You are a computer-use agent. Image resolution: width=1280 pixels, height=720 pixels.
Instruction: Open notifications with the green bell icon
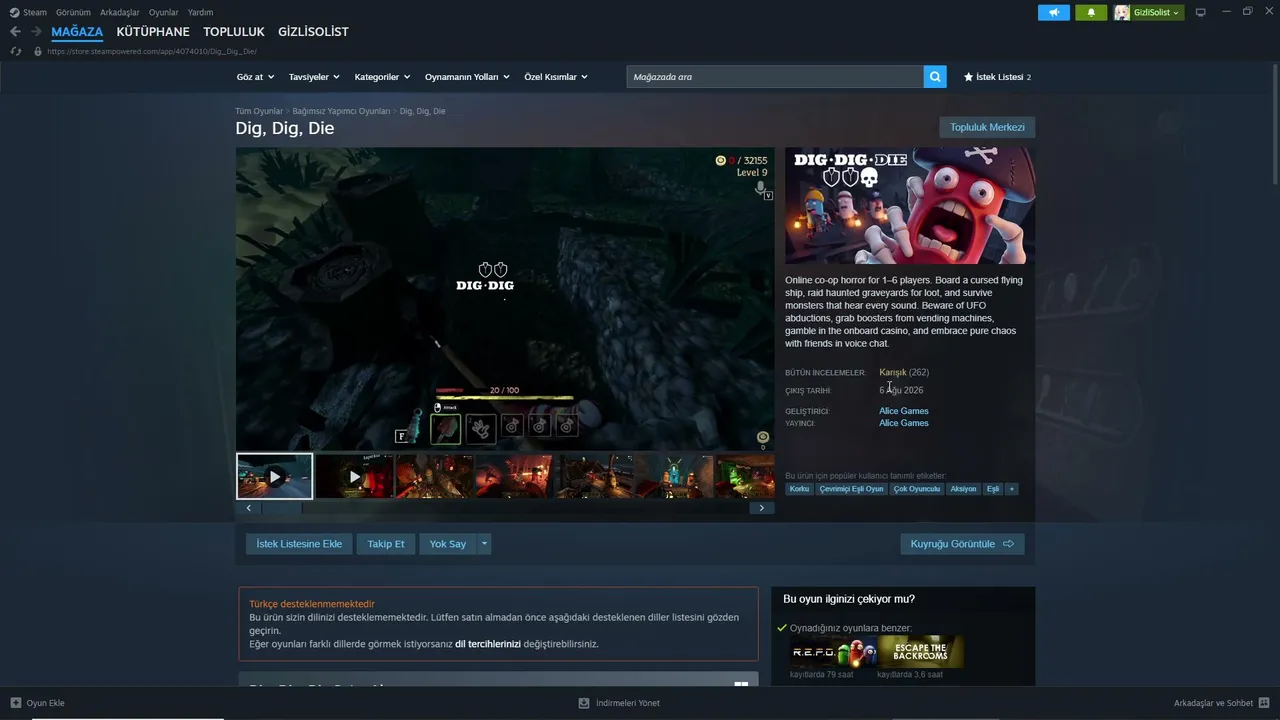(x=1091, y=12)
